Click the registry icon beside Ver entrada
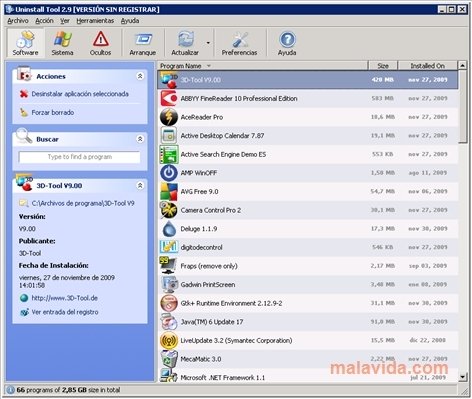 pyautogui.click(x=24, y=312)
